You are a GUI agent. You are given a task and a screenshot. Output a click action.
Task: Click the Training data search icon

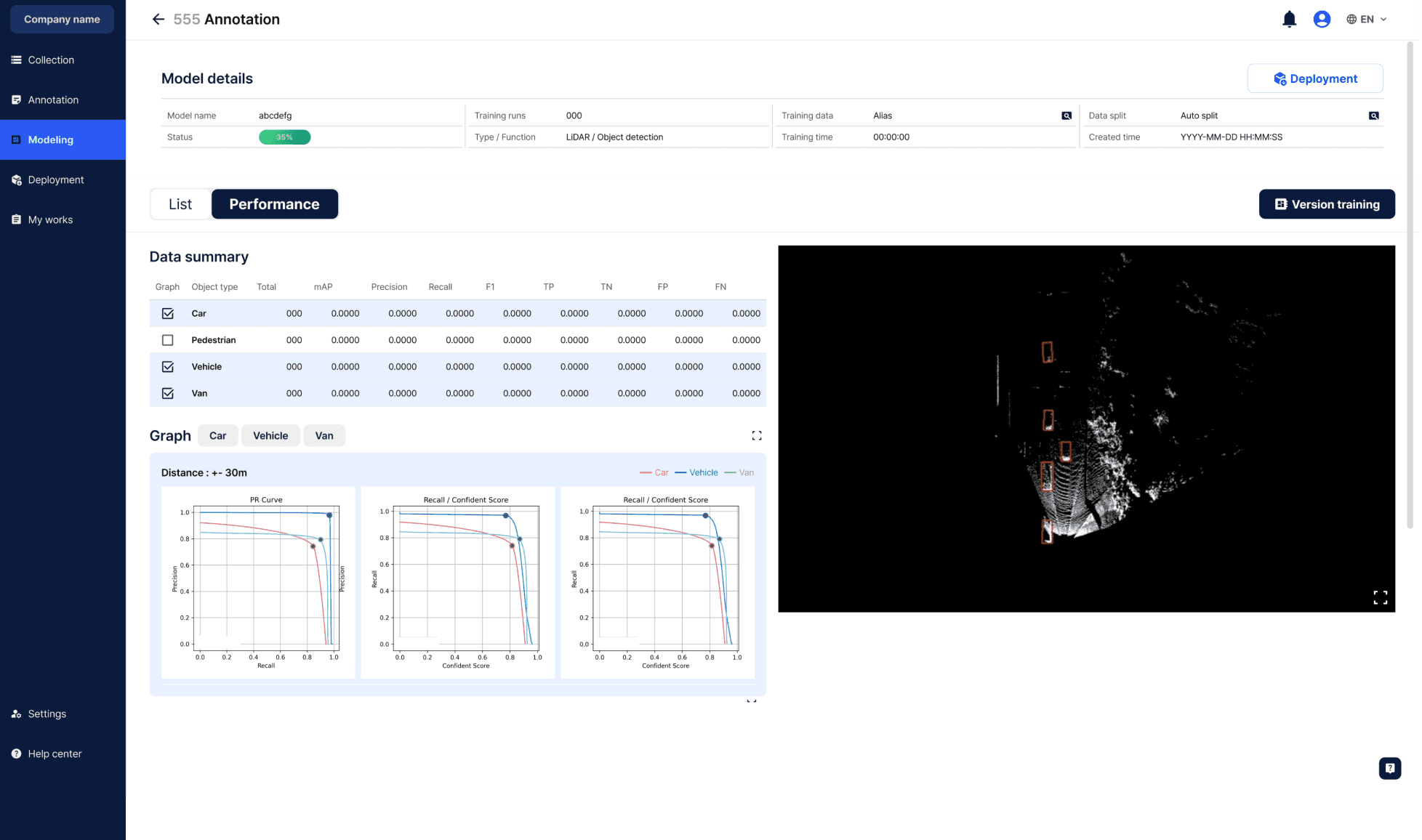[1066, 116]
